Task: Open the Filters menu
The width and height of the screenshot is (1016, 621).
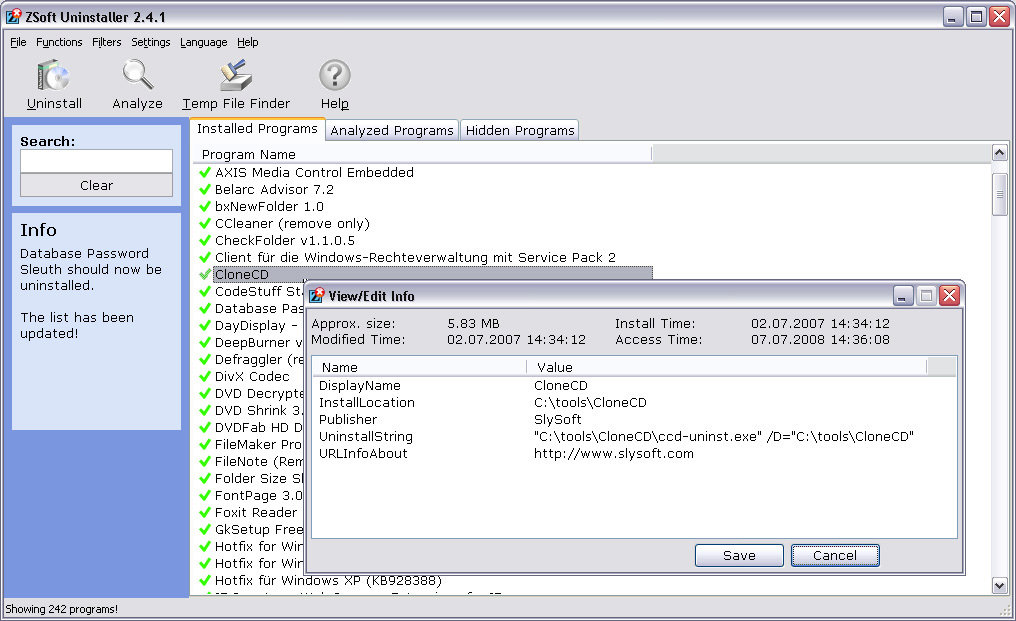Action: (x=106, y=42)
